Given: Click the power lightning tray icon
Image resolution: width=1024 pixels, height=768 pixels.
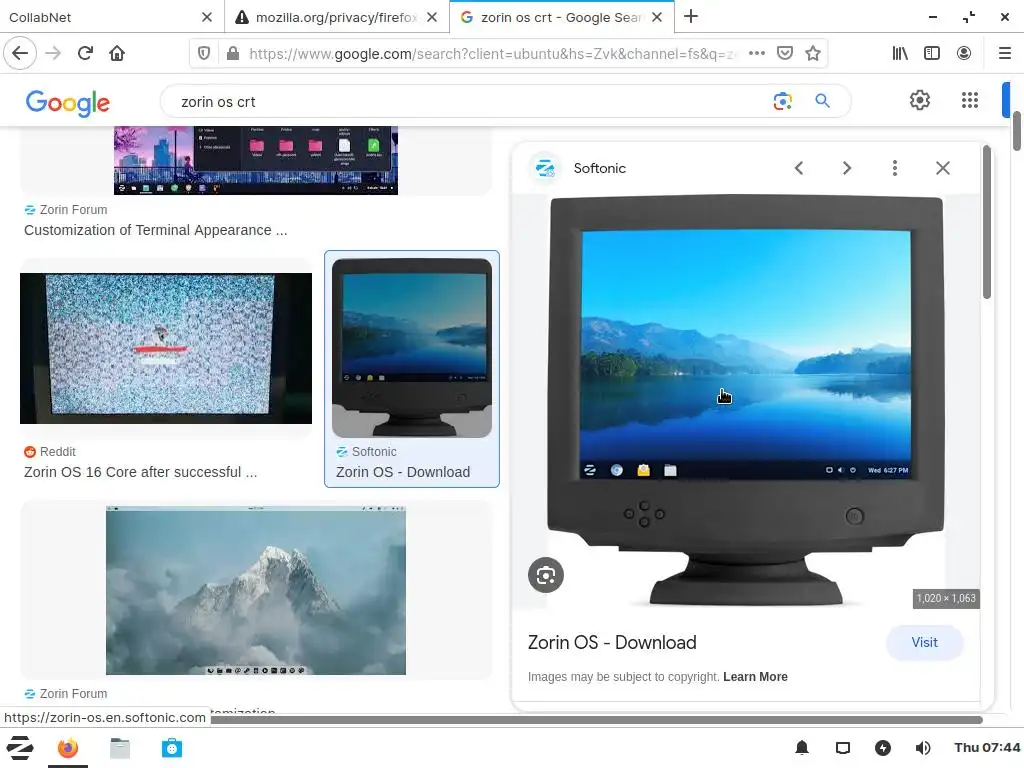Looking at the screenshot, I should pos(883,748).
